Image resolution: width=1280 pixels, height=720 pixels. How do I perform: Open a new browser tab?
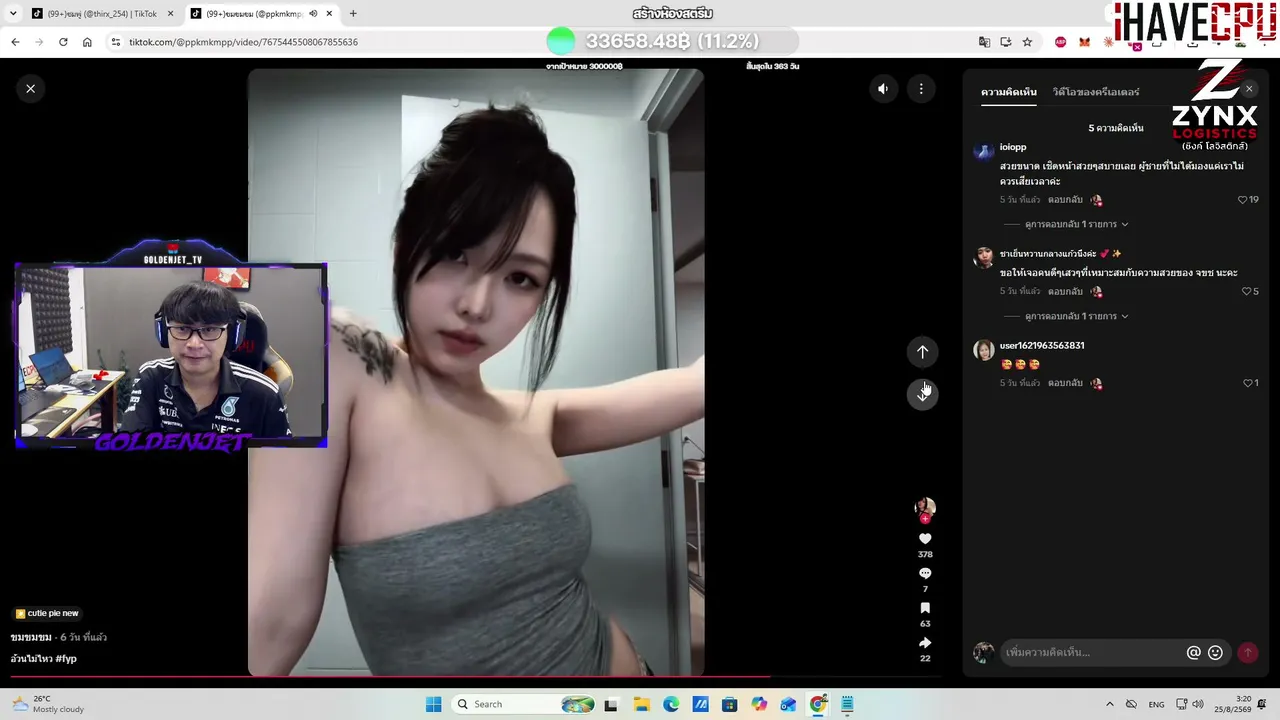[x=353, y=14]
